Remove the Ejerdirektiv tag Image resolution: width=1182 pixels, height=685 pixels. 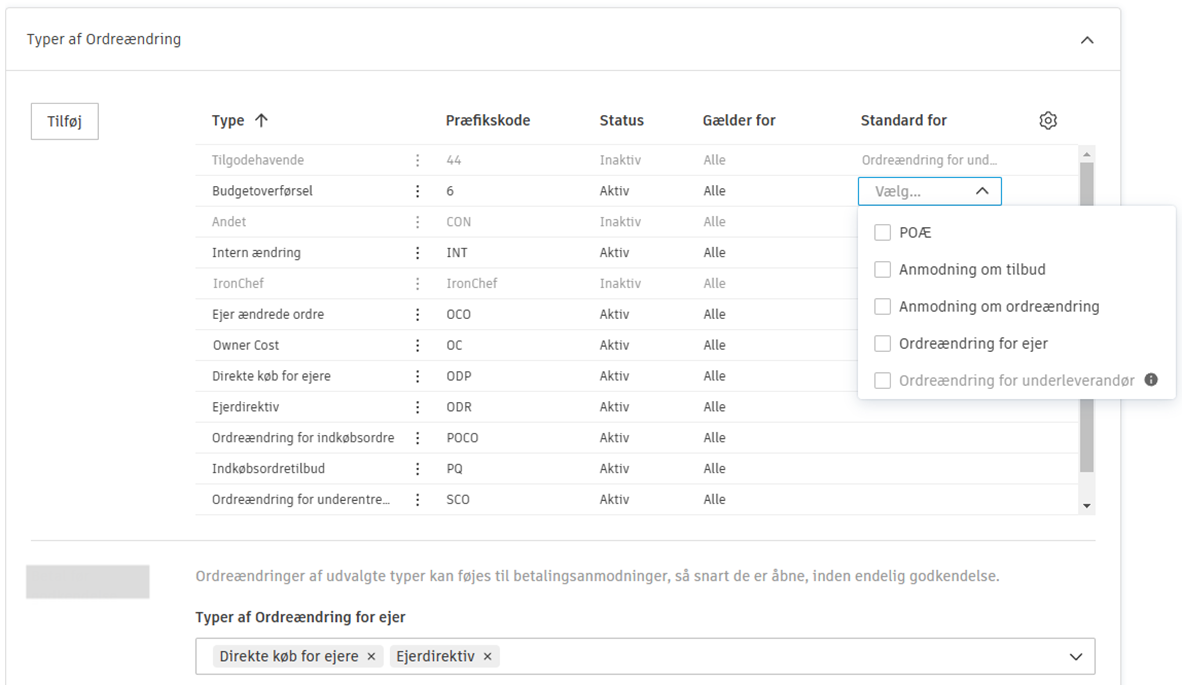tap(488, 656)
